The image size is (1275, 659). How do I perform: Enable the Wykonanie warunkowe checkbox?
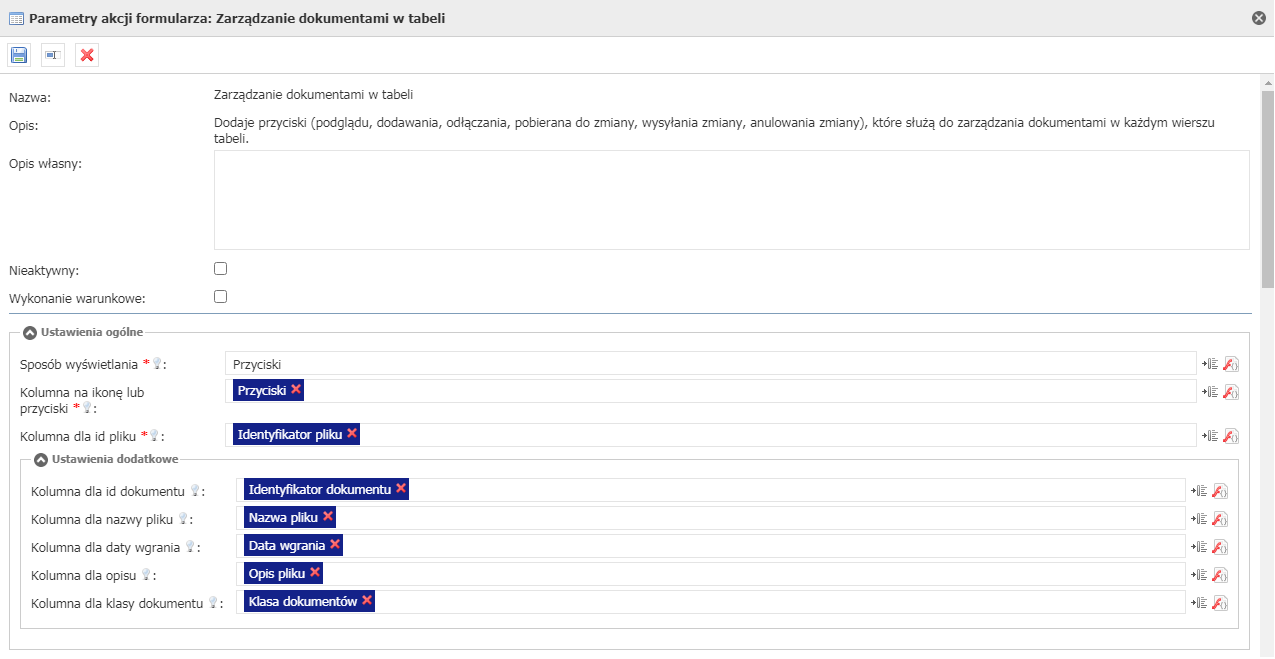click(221, 297)
